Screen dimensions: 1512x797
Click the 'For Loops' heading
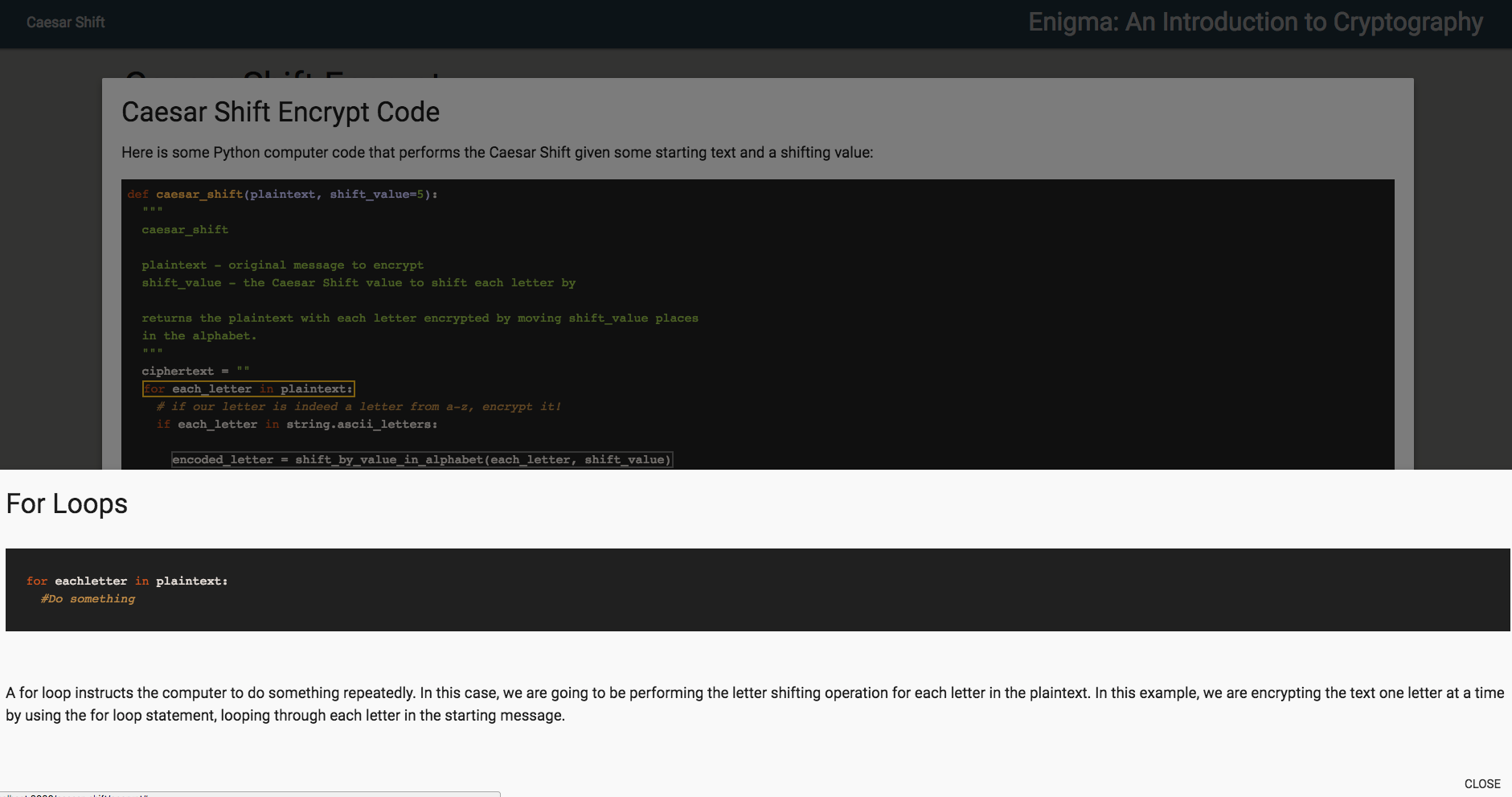click(x=67, y=504)
